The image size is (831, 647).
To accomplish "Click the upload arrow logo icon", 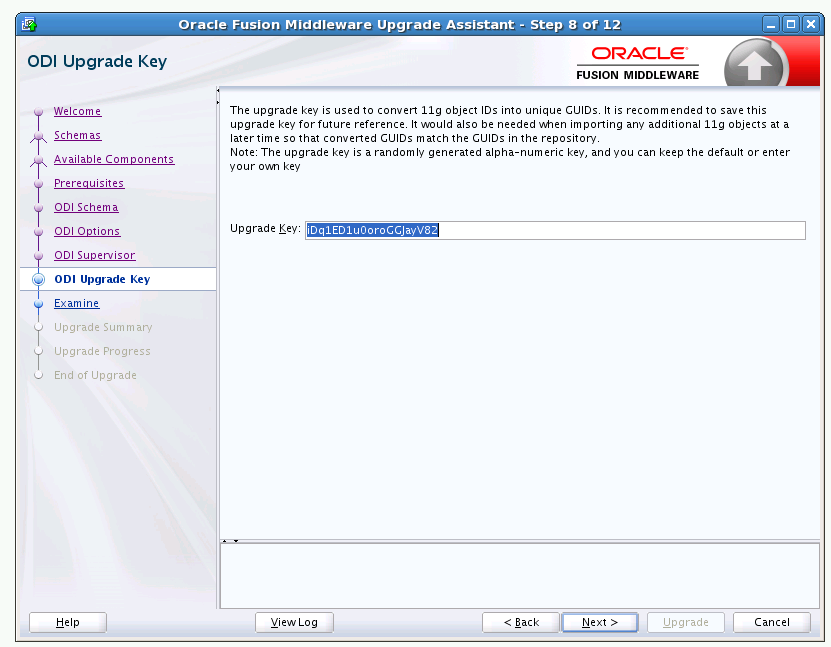I will pos(755,65).
